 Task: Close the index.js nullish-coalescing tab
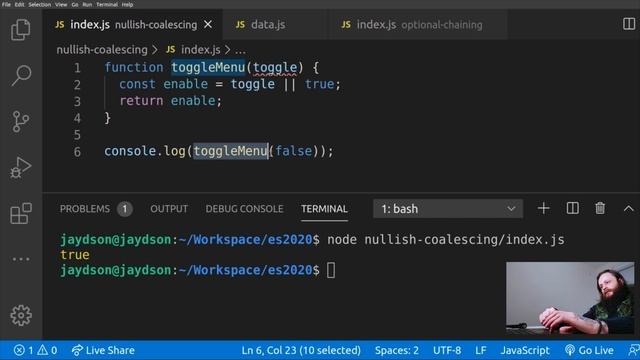(x=208, y=24)
